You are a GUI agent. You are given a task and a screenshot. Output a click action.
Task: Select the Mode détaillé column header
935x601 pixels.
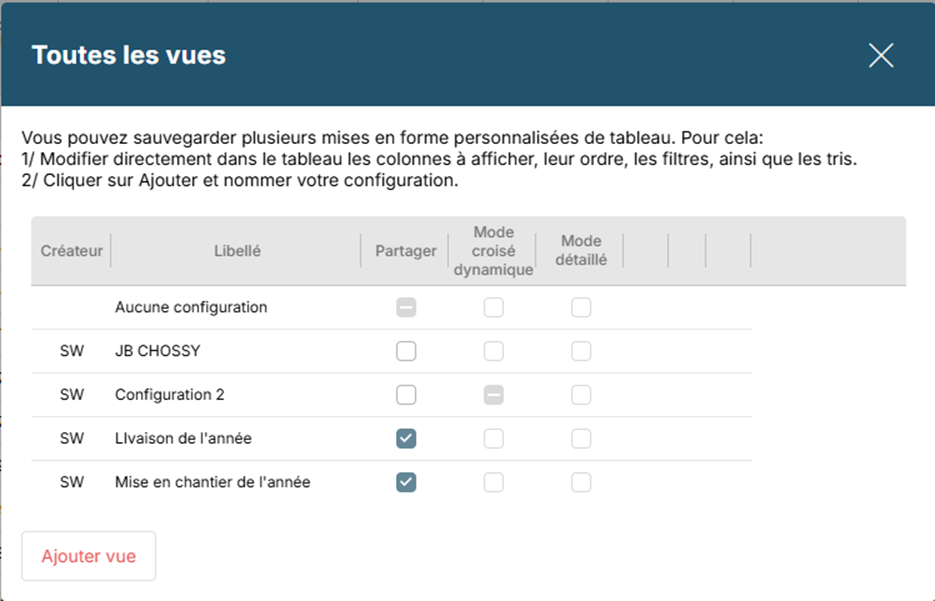(581, 251)
